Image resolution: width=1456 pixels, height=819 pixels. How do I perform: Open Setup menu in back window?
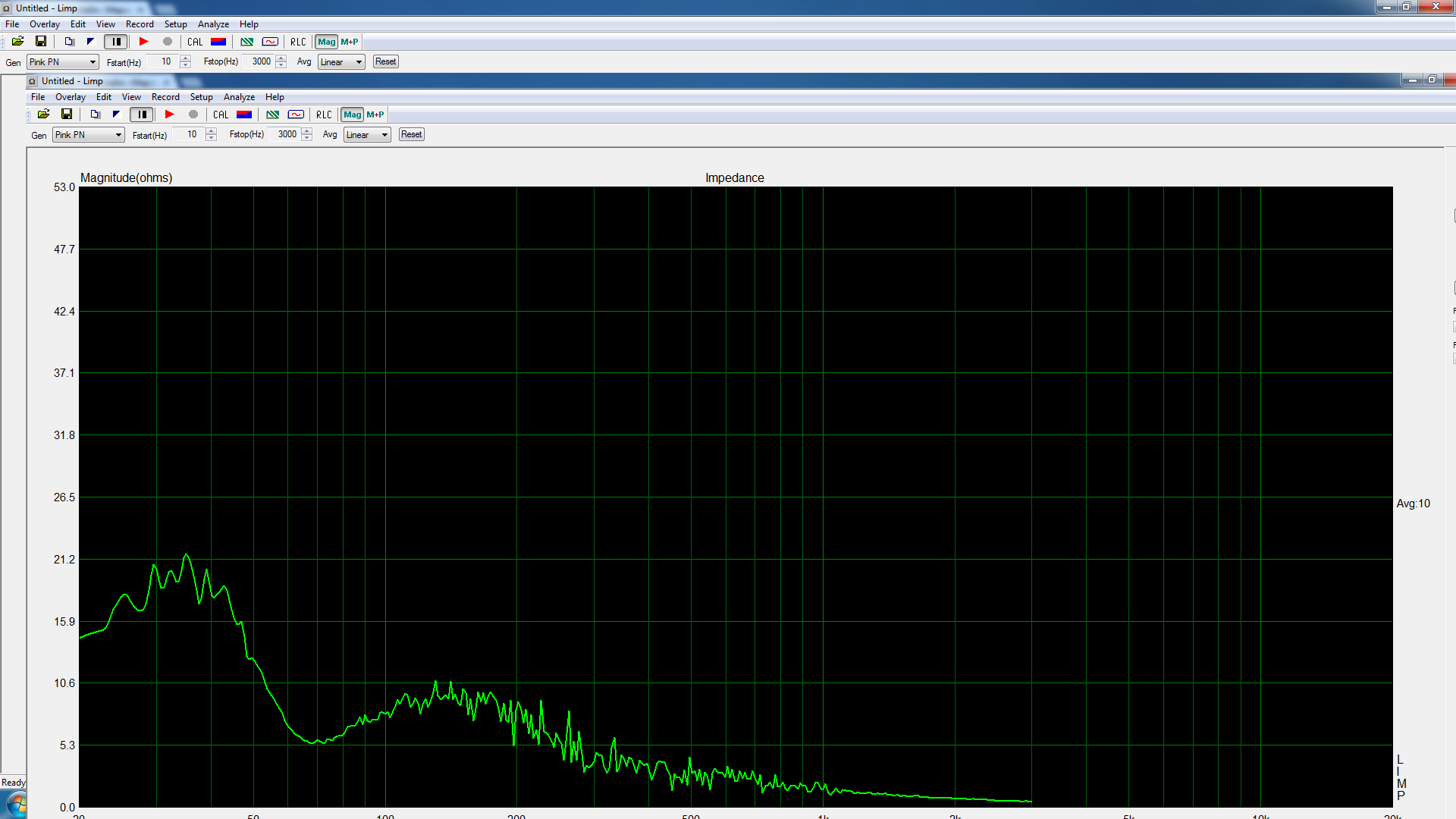pyautogui.click(x=175, y=24)
